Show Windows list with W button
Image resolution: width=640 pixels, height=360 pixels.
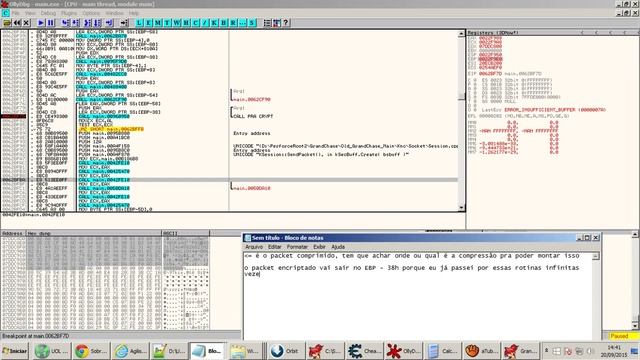coord(177,23)
